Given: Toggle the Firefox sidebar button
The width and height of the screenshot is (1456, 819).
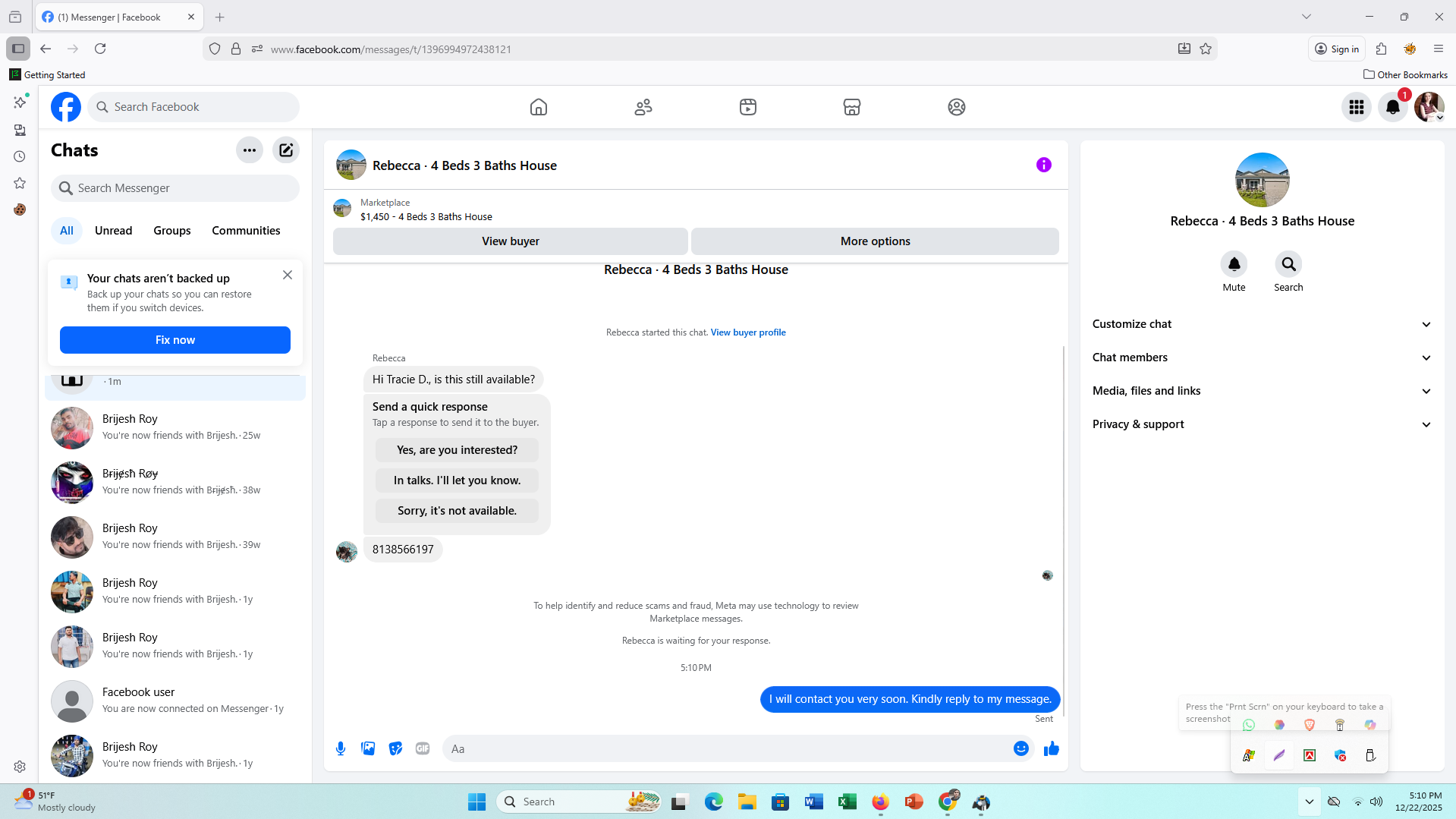Looking at the screenshot, I should coord(18,49).
